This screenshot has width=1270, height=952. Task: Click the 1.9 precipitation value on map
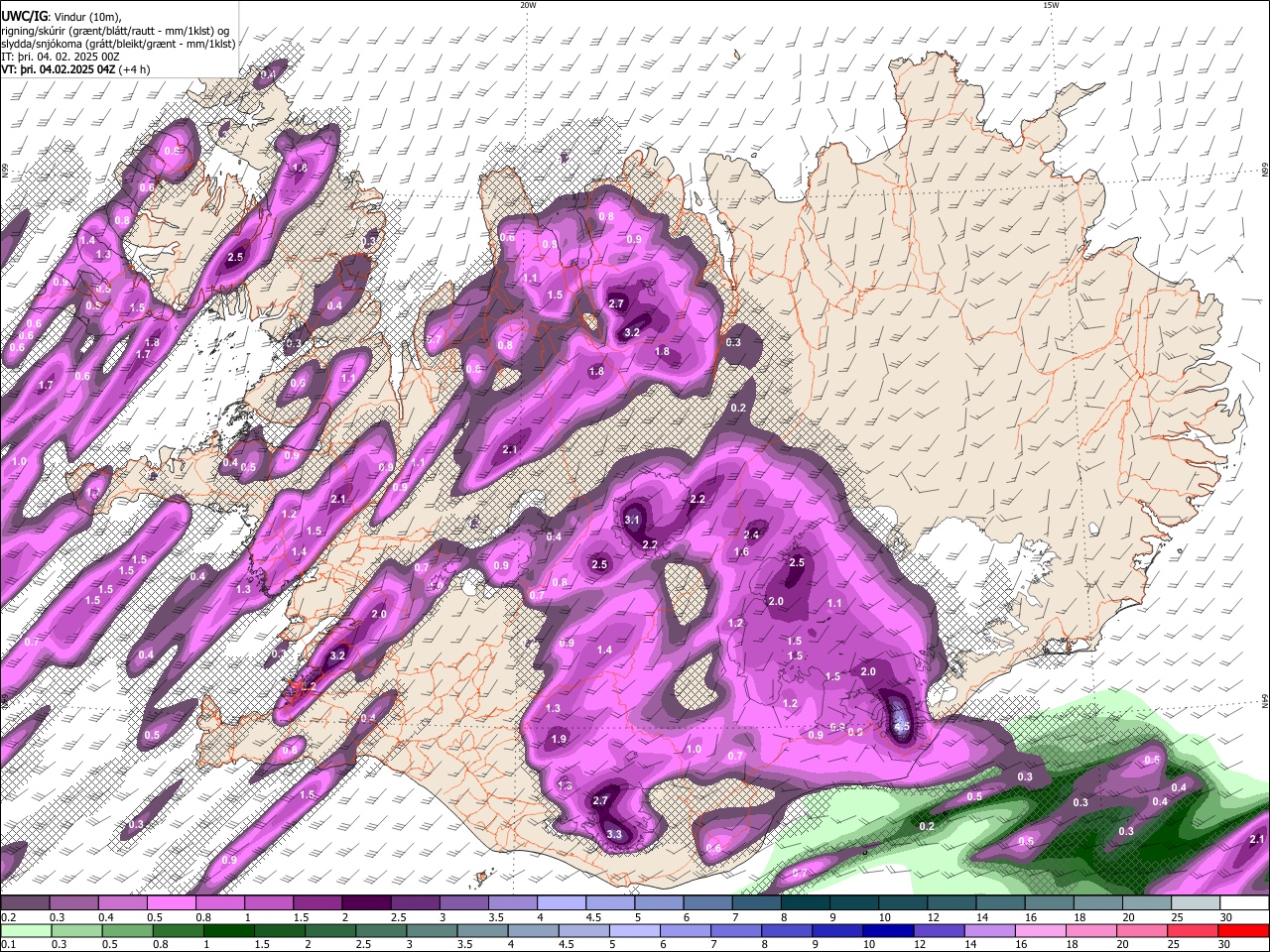click(x=559, y=739)
